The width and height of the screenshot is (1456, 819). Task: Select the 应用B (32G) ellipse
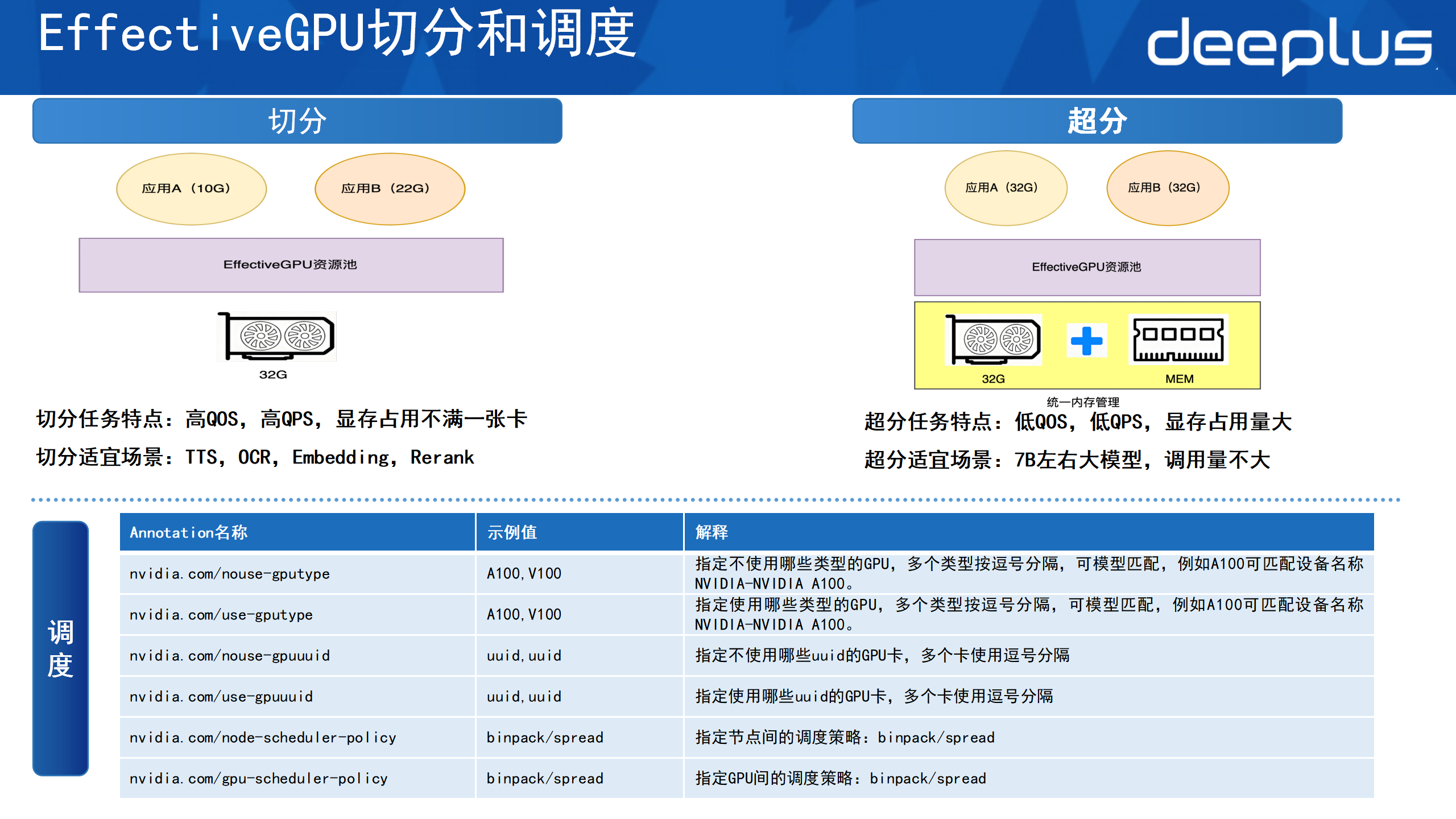(x=1167, y=188)
